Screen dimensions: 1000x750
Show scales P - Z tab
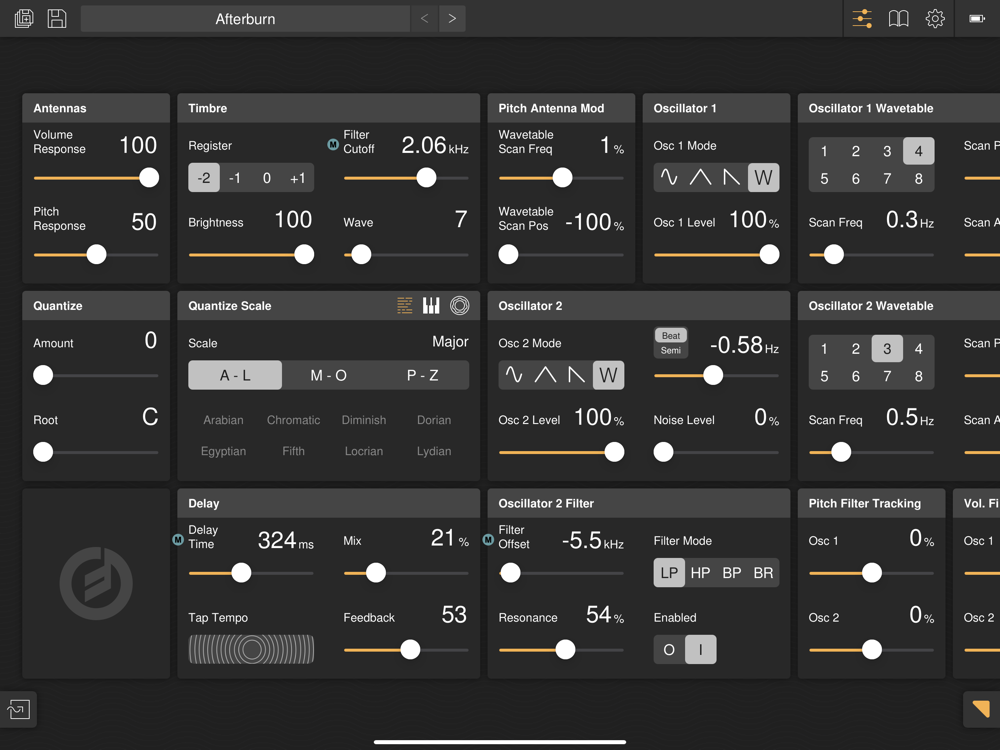422,375
